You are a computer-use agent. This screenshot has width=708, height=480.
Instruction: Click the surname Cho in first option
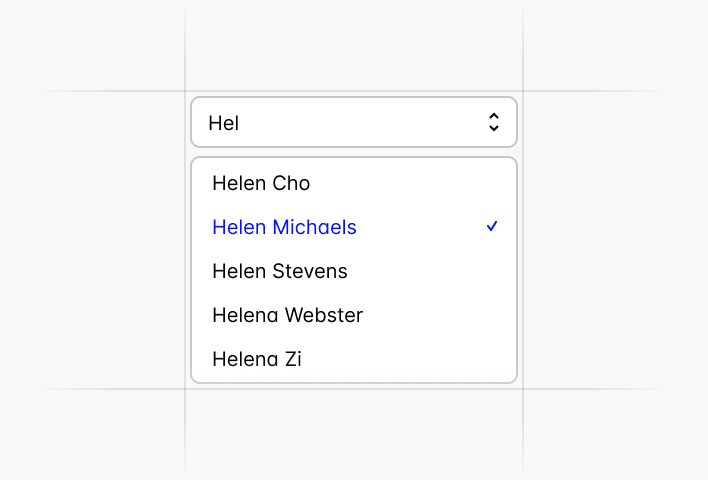[290, 183]
